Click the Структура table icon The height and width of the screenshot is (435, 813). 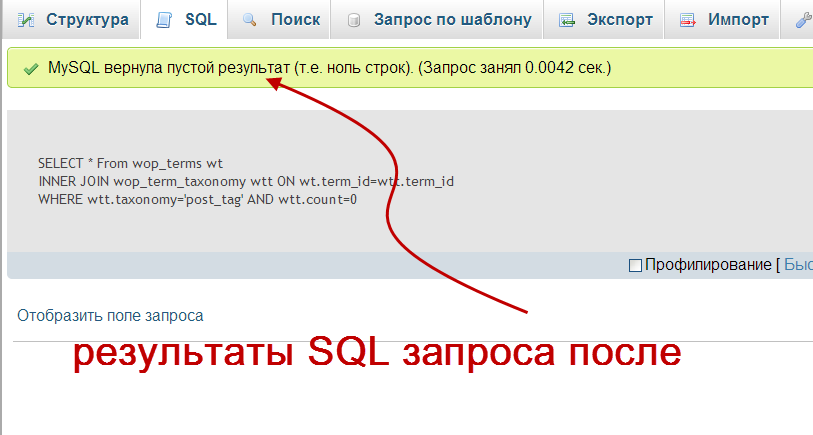click(x=25, y=20)
